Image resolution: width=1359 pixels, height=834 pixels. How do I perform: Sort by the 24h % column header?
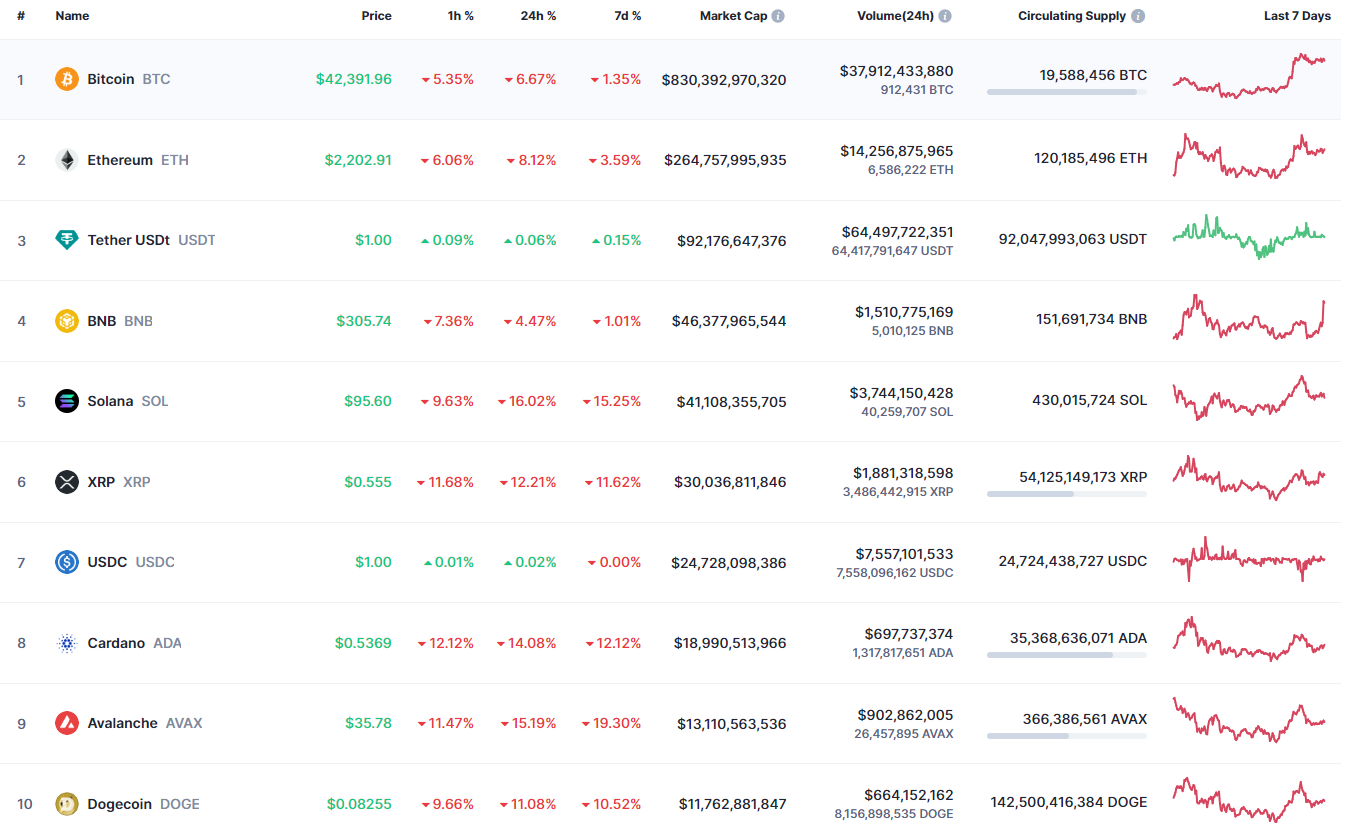tap(538, 16)
